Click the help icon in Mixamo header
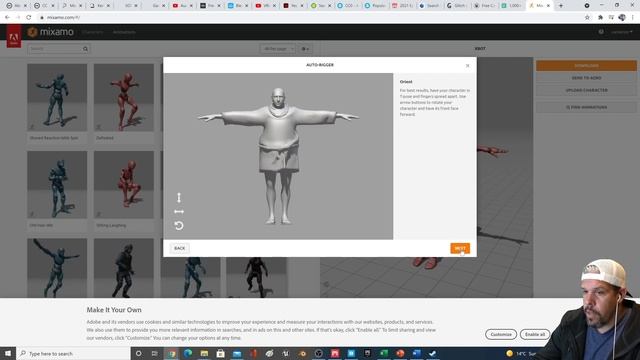 (x=601, y=32)
